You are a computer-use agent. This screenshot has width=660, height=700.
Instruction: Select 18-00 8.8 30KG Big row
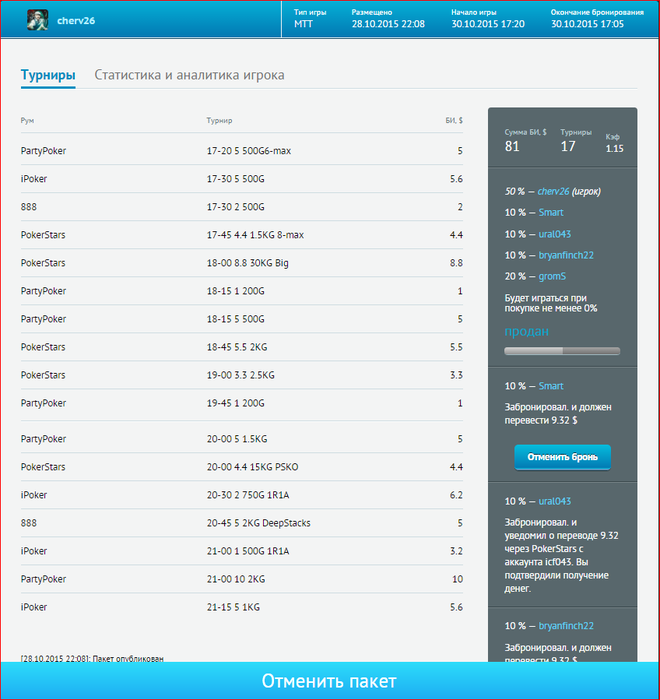point(242,263)
